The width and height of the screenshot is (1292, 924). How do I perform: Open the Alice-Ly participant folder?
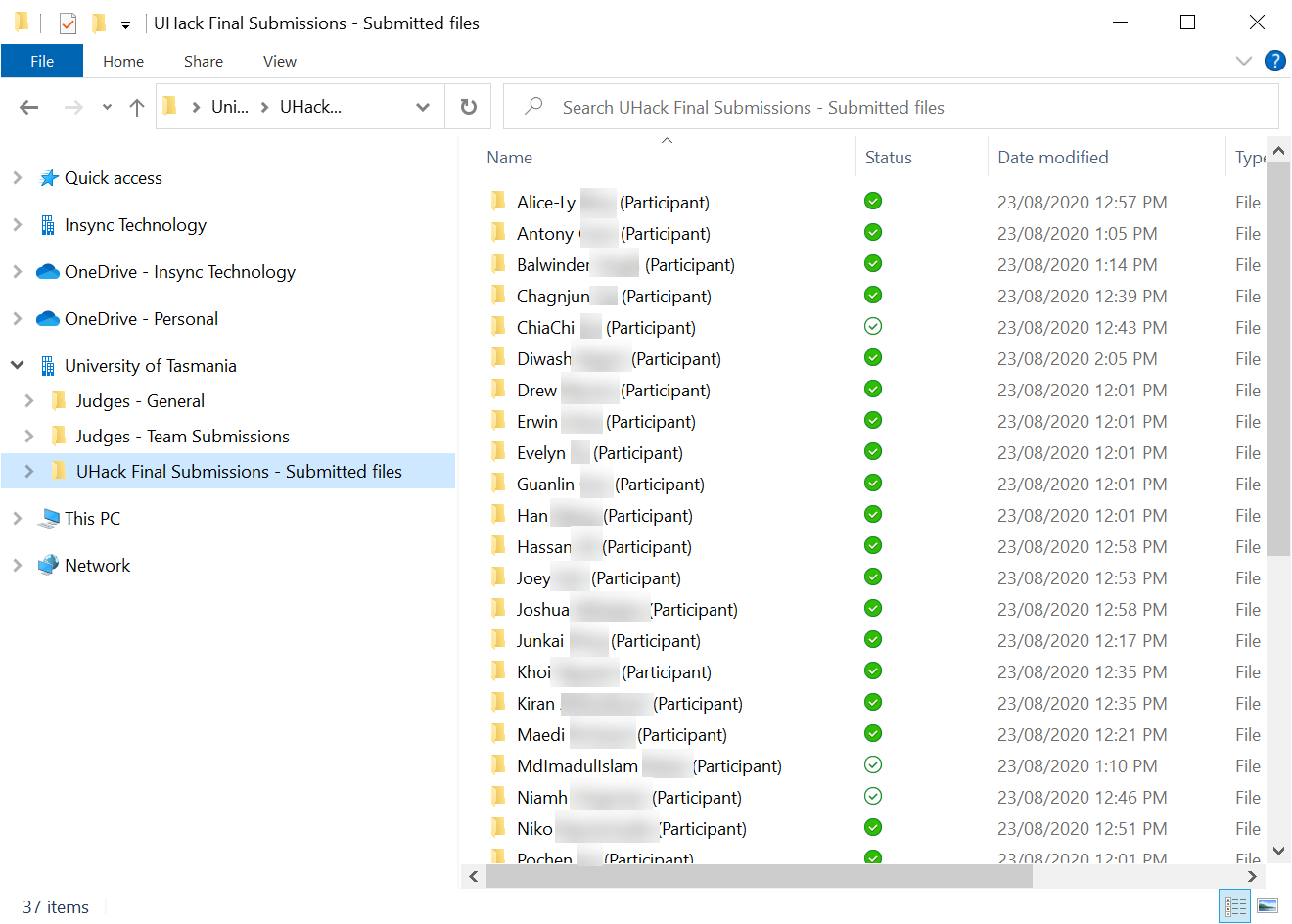pos(546,203)
